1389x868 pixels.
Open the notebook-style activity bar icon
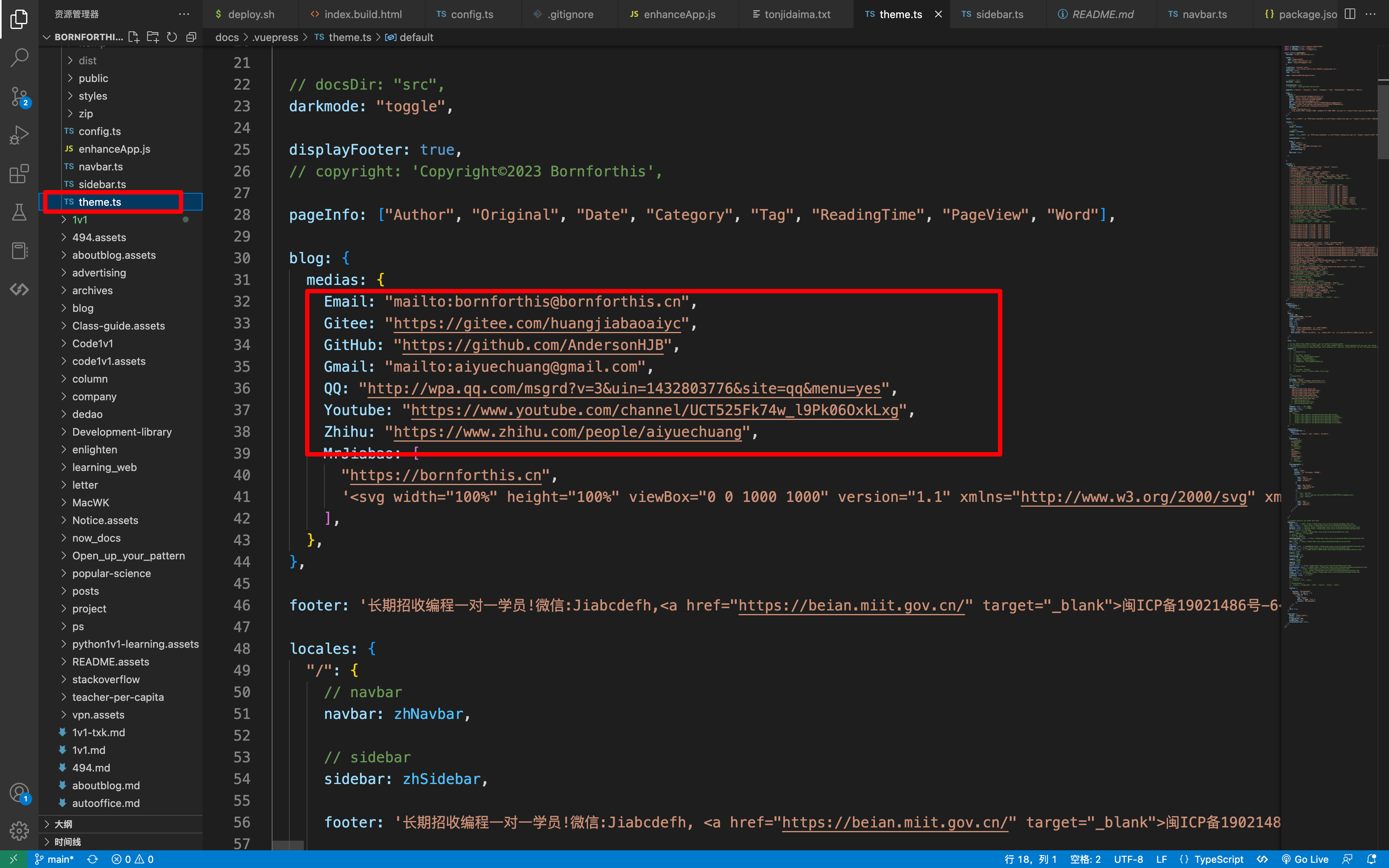19,251
